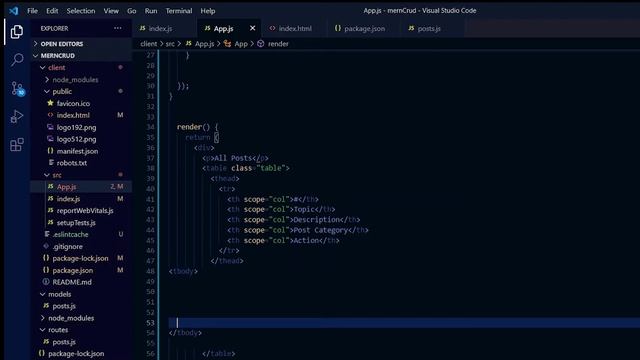Open the File menu
This screenshot has width=640, height=360.
[33, 11]
